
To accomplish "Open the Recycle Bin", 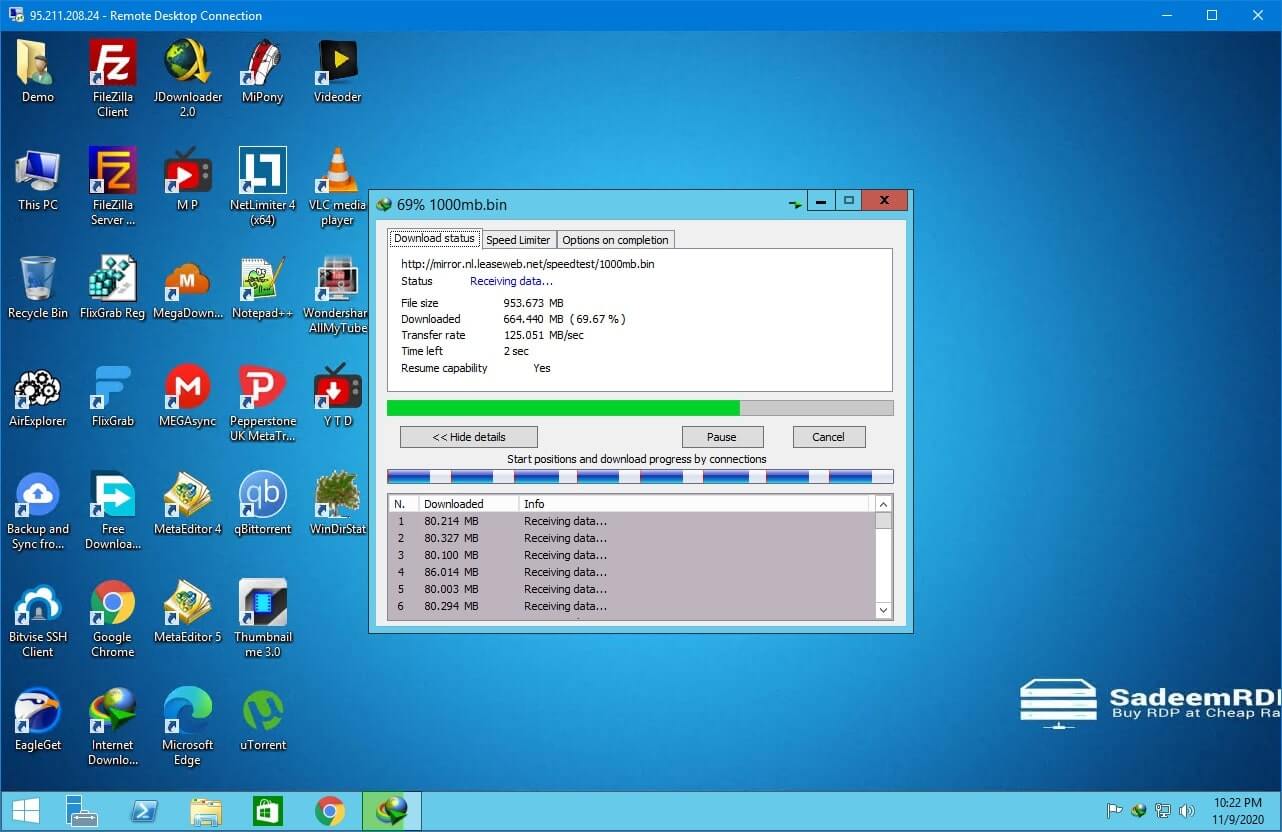I will pyautogui.click(x=37, y=278).
